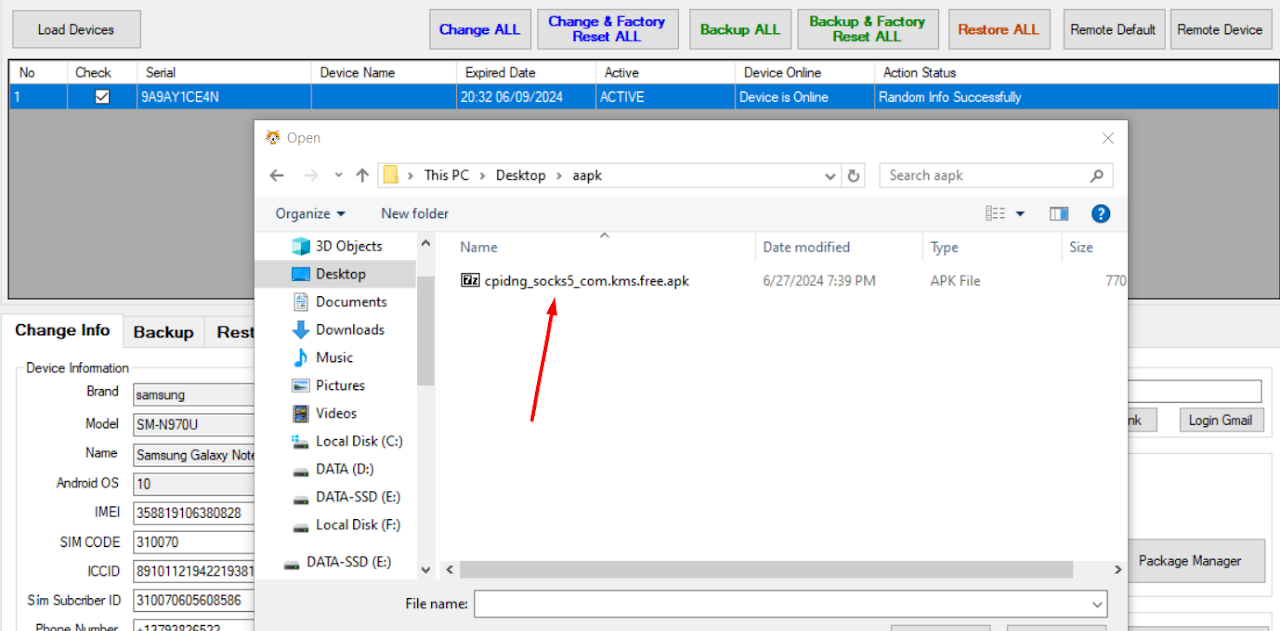Click the Back arrow in Open dialog
The height and width of the screenshot is (631, 1280).
(x=277, y=175)
